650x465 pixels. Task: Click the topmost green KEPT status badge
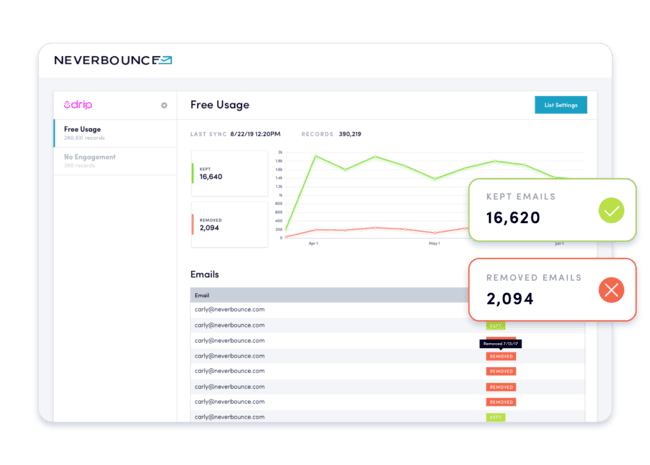(496, 326)
